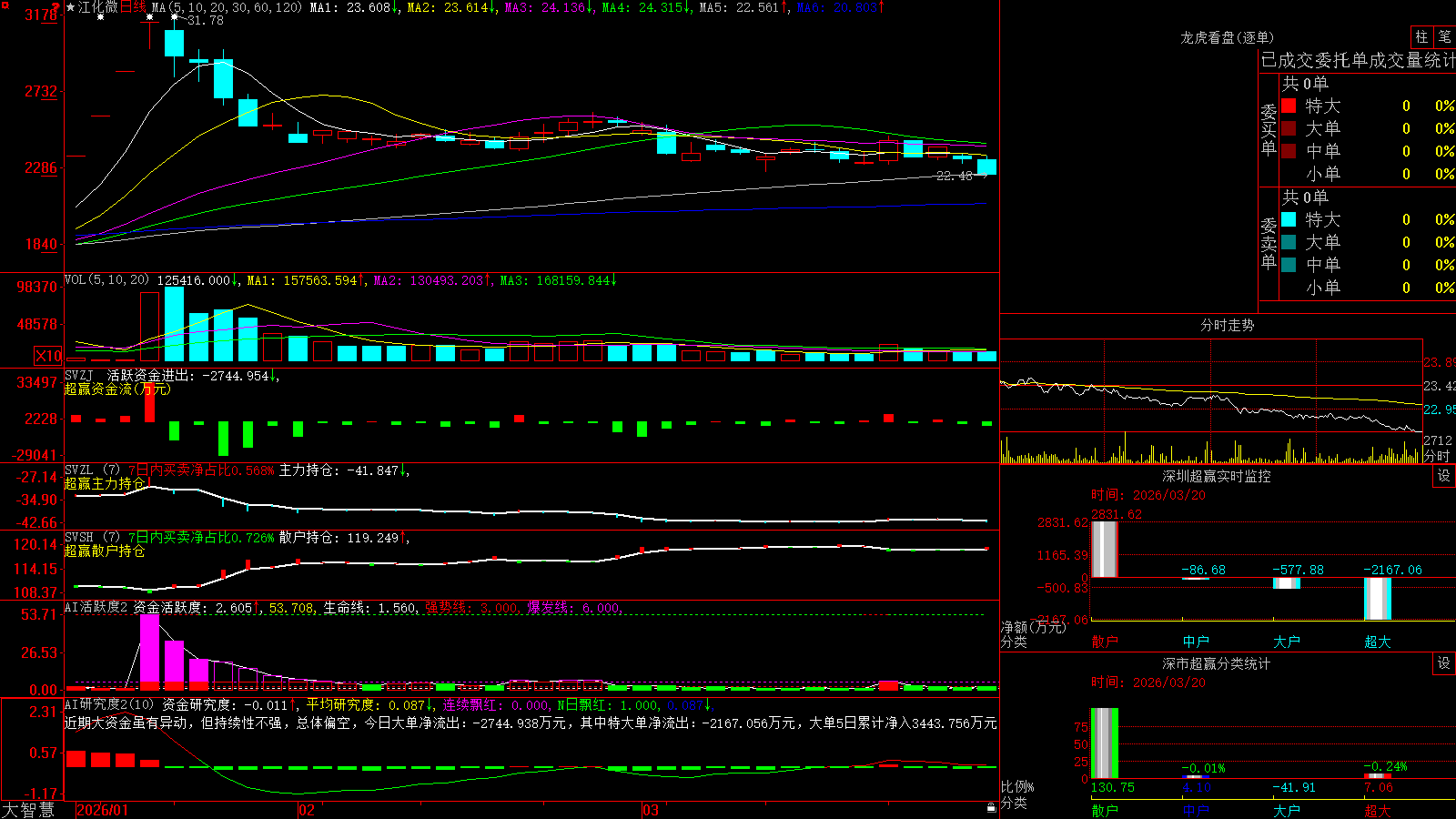Click the 22.48 low price label
The height and width of the screenshot is (819, 1456).
pos(955,176)
